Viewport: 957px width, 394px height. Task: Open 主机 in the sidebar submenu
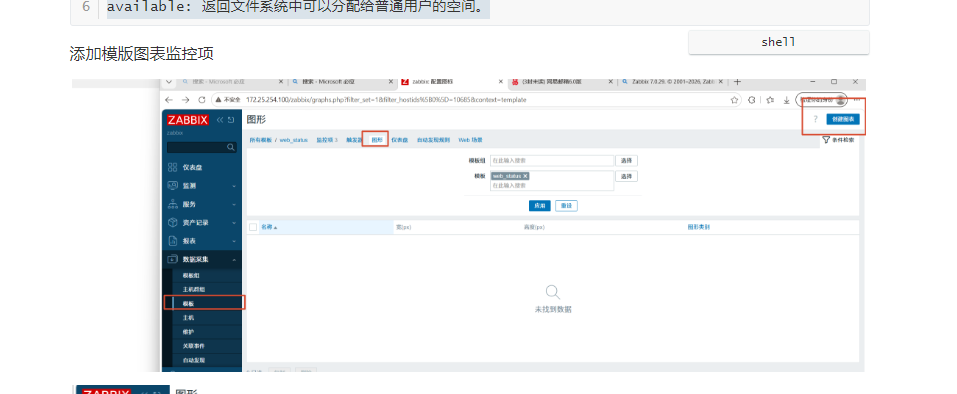[188, 318]
